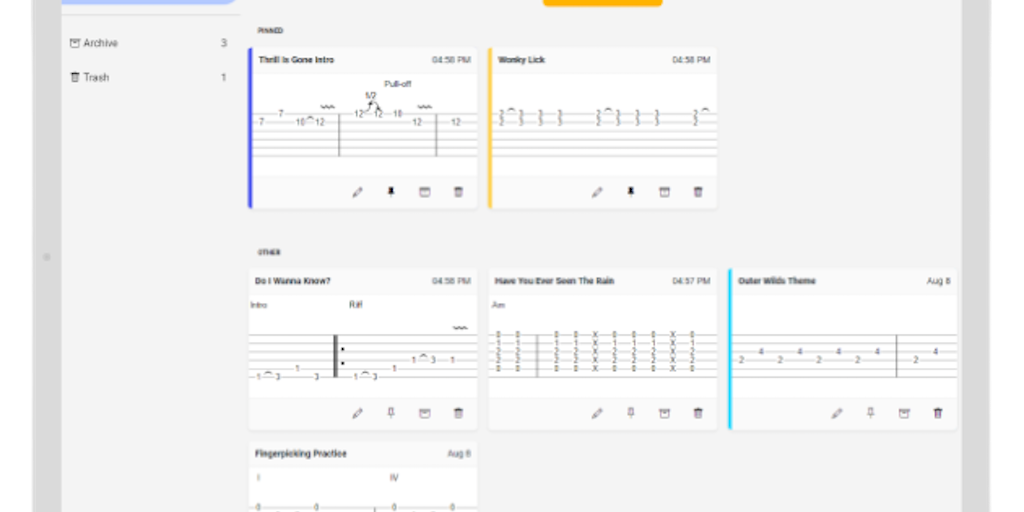The image size is (1024, 512).
Task: Edit the Outer Wilds Theme tab
Action: pyautogui.click(x=837, y=413)
